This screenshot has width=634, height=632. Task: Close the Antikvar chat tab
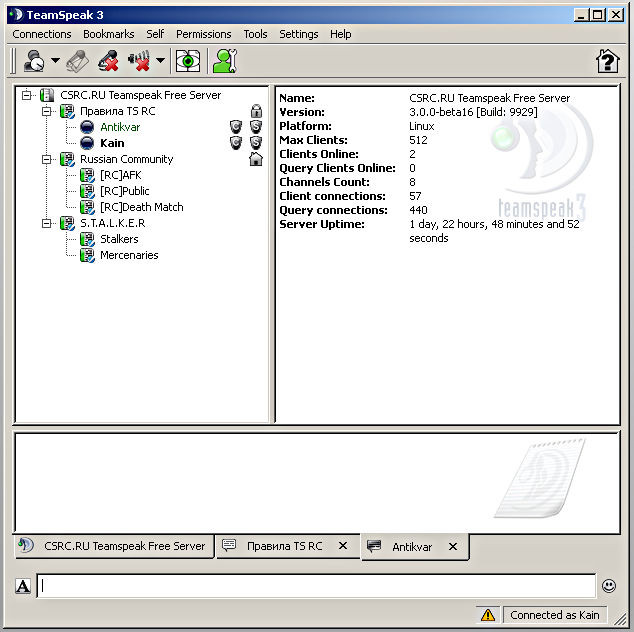pyautogui.click(x=453, y=547)
